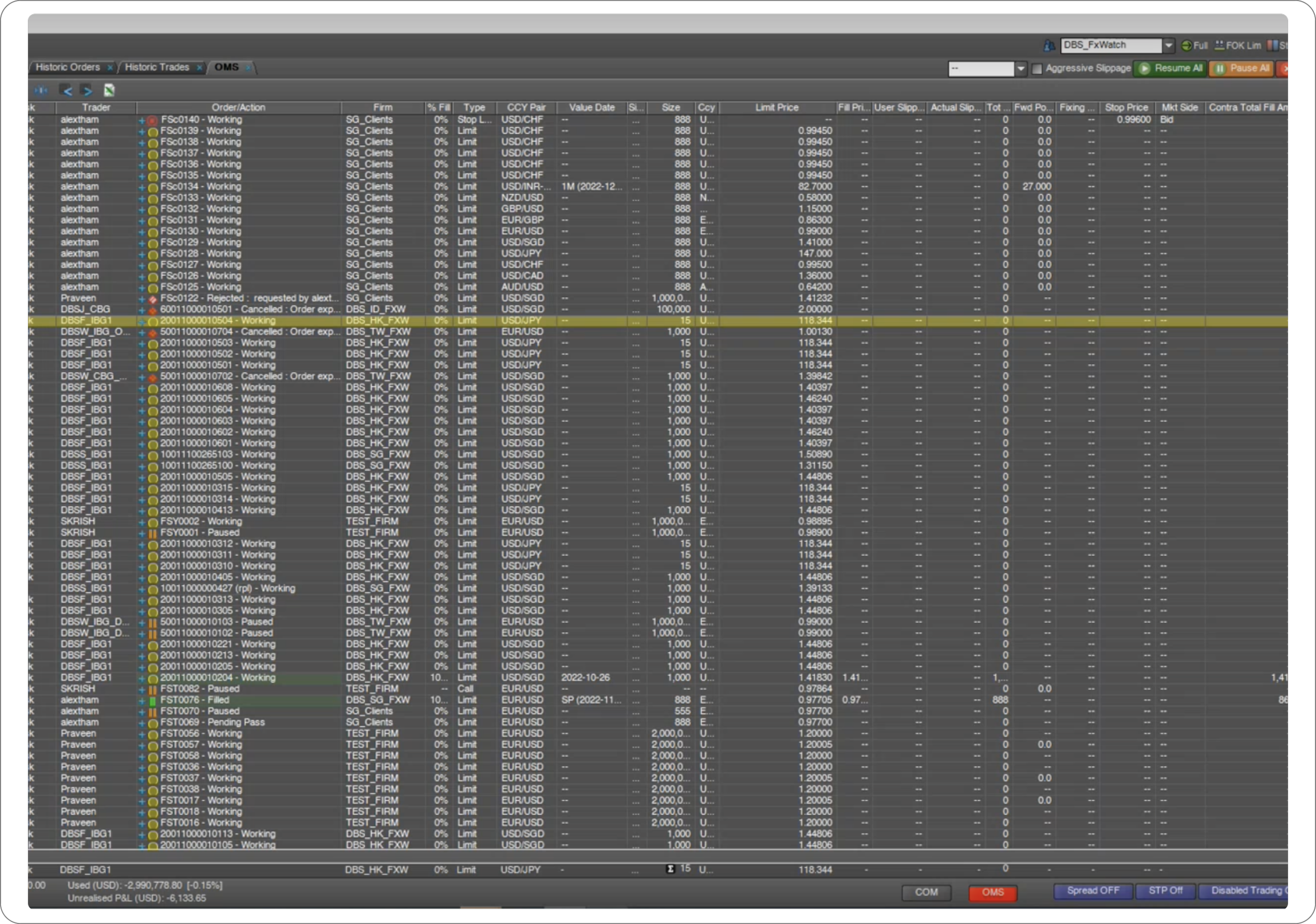
Task: Toggle the STP Off button
Action: (1165, 891)
